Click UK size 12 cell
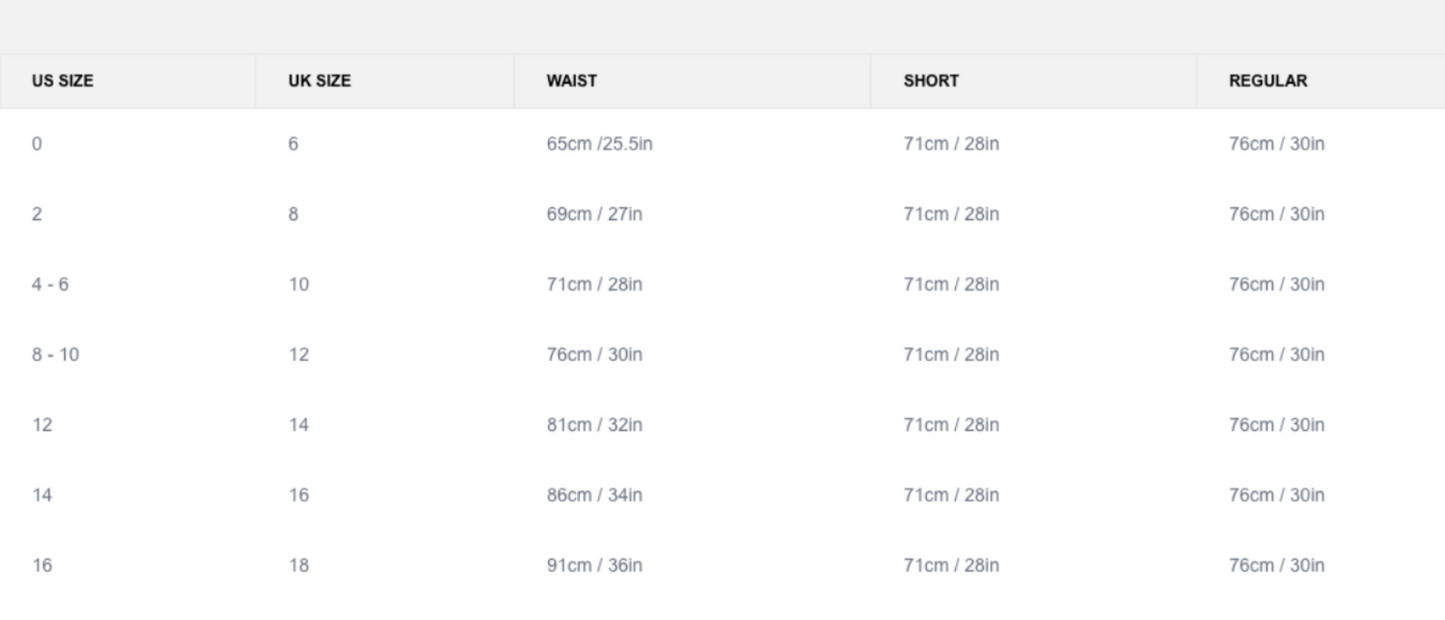 click(299, 355)
